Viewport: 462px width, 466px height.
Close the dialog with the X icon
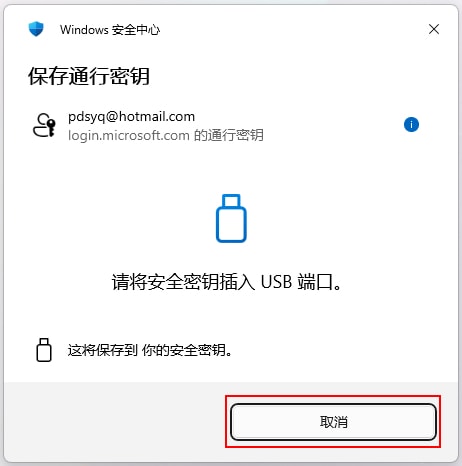click(x=434, y=29)
